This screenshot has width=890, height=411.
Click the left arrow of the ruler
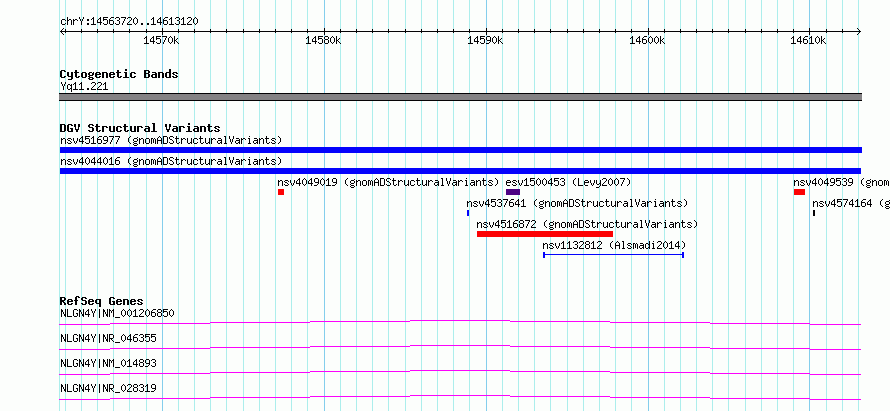[62, 32]
